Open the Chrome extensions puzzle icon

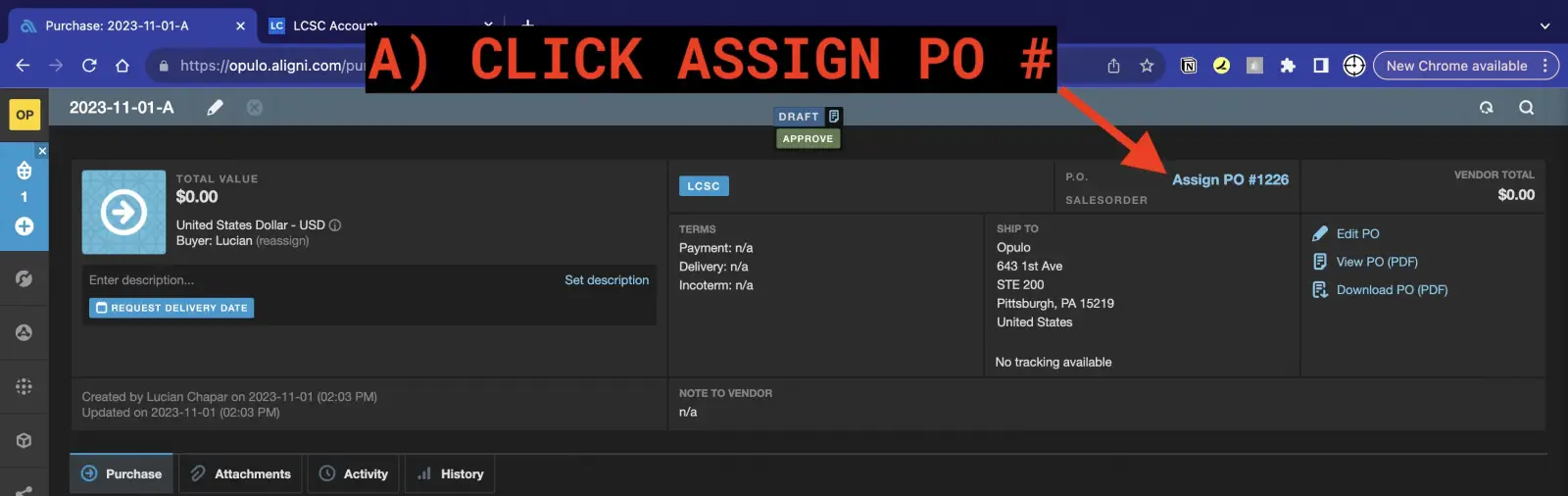pyautogui.click(x=1288, y=66)
